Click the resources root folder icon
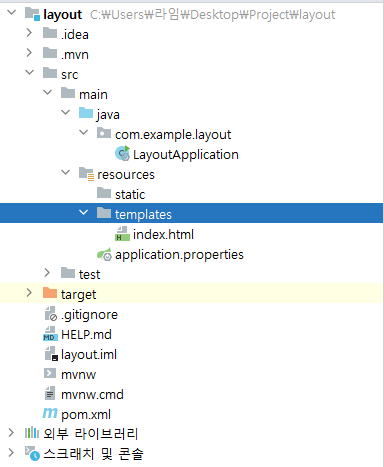This screenshot has width=384, height=467. point(87,174)
